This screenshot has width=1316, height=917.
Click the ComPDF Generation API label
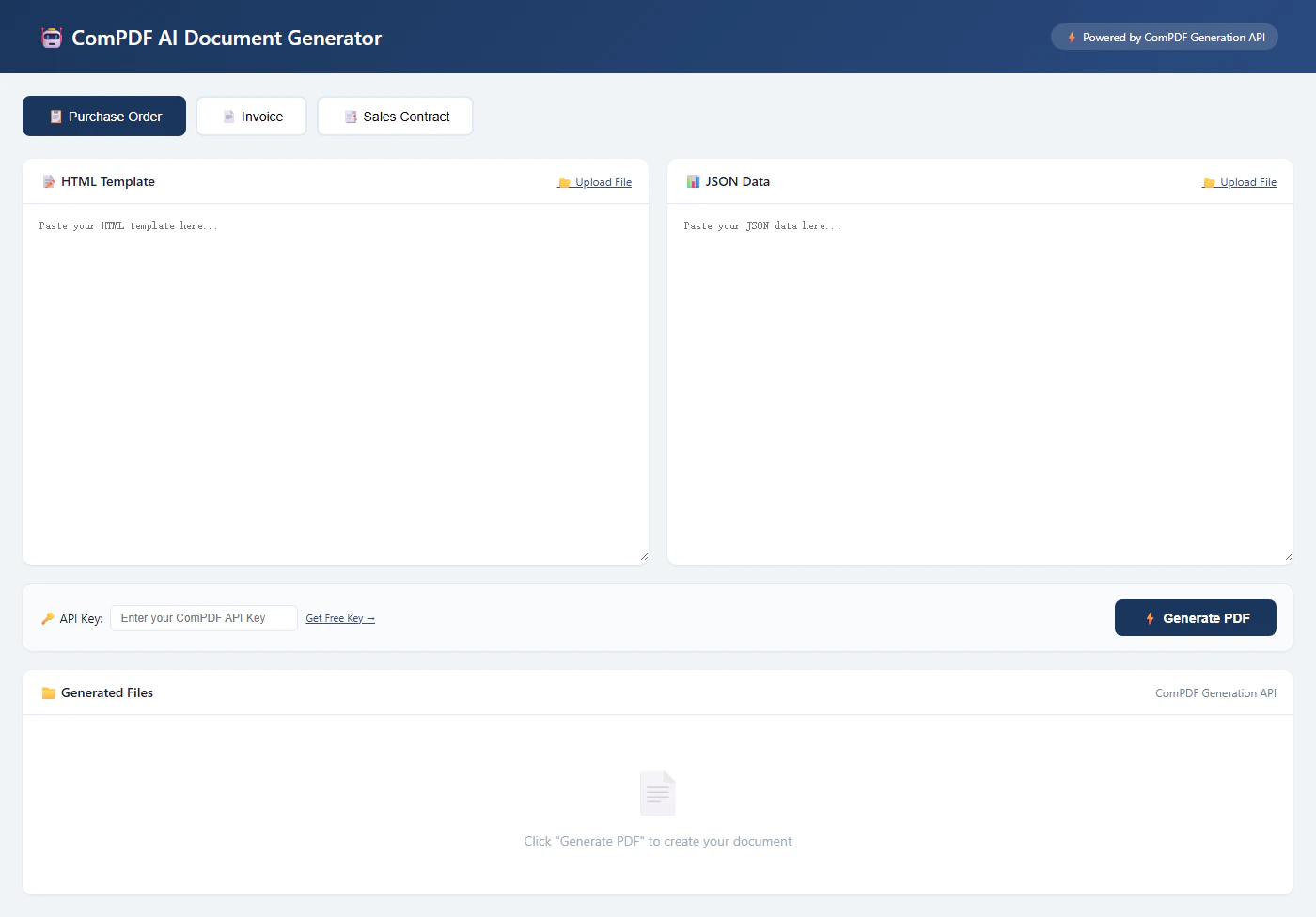tap(1216, 693)
